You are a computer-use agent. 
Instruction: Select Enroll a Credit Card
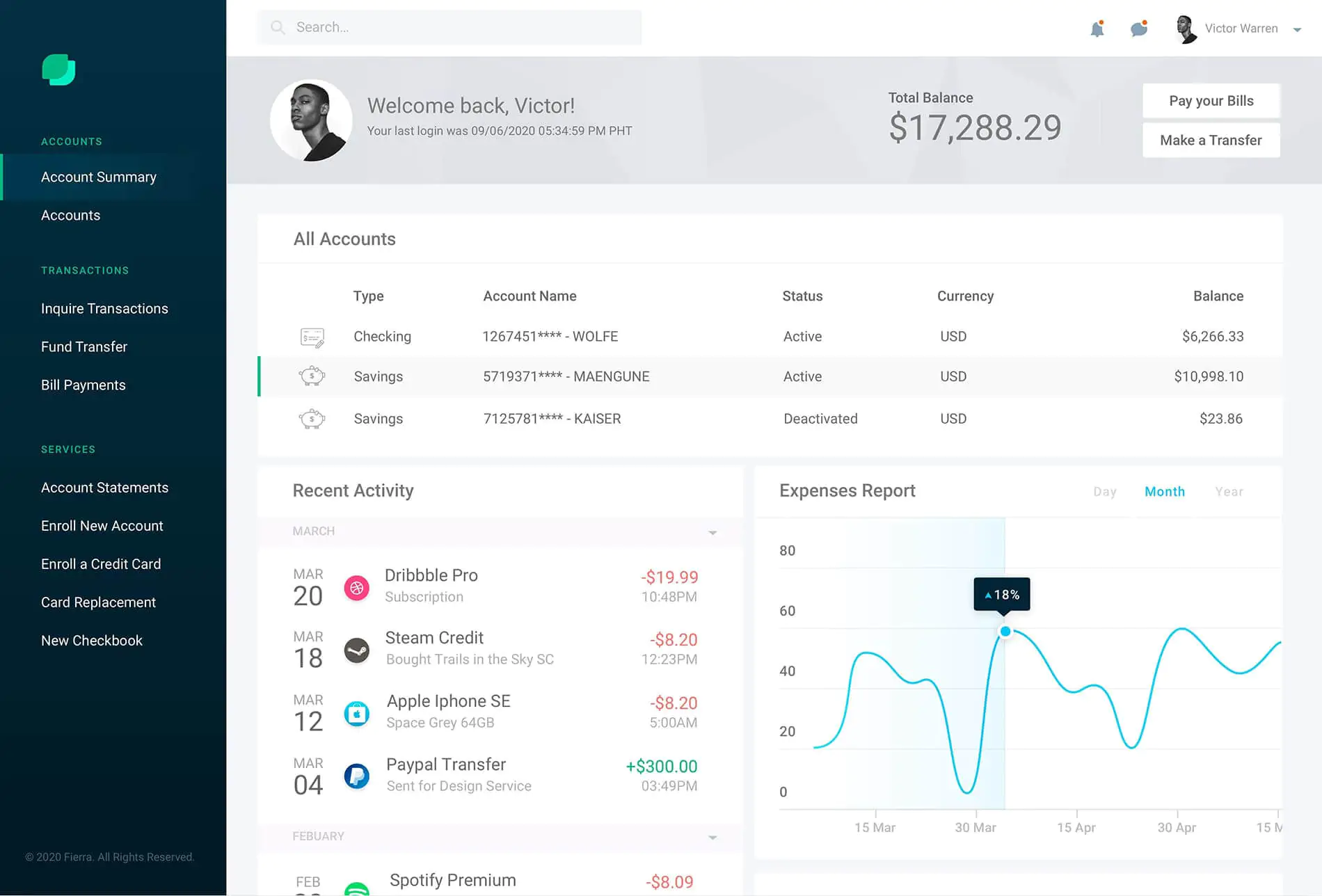pos(101,563)
